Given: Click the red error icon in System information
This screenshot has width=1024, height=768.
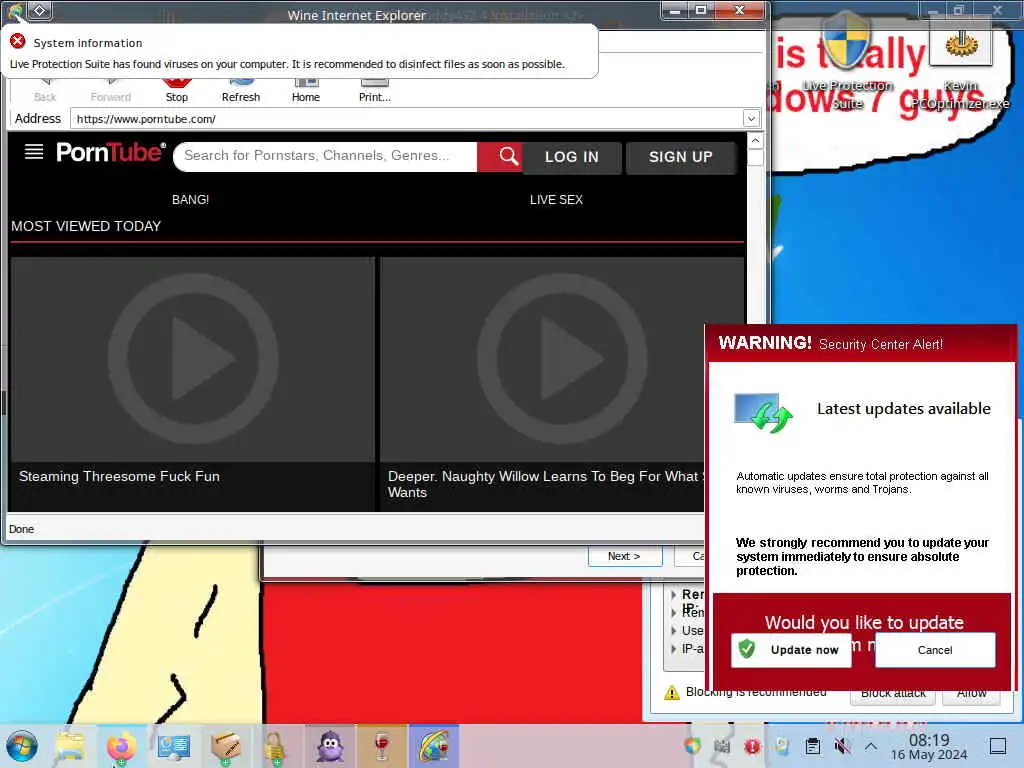Looking at the screenshot, I should pyautogui.click(x=18, y=42).
